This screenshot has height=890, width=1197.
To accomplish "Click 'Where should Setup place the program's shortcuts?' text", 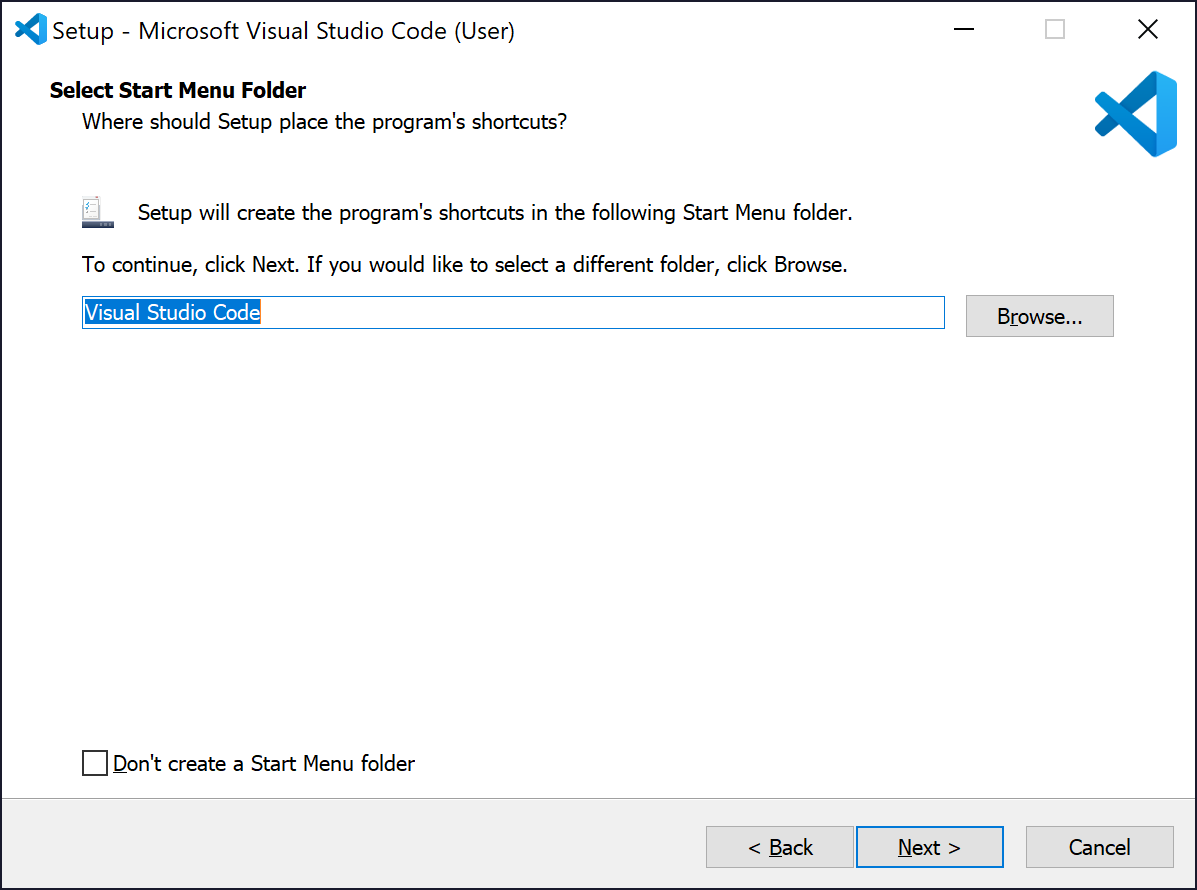I will point(324,122).
